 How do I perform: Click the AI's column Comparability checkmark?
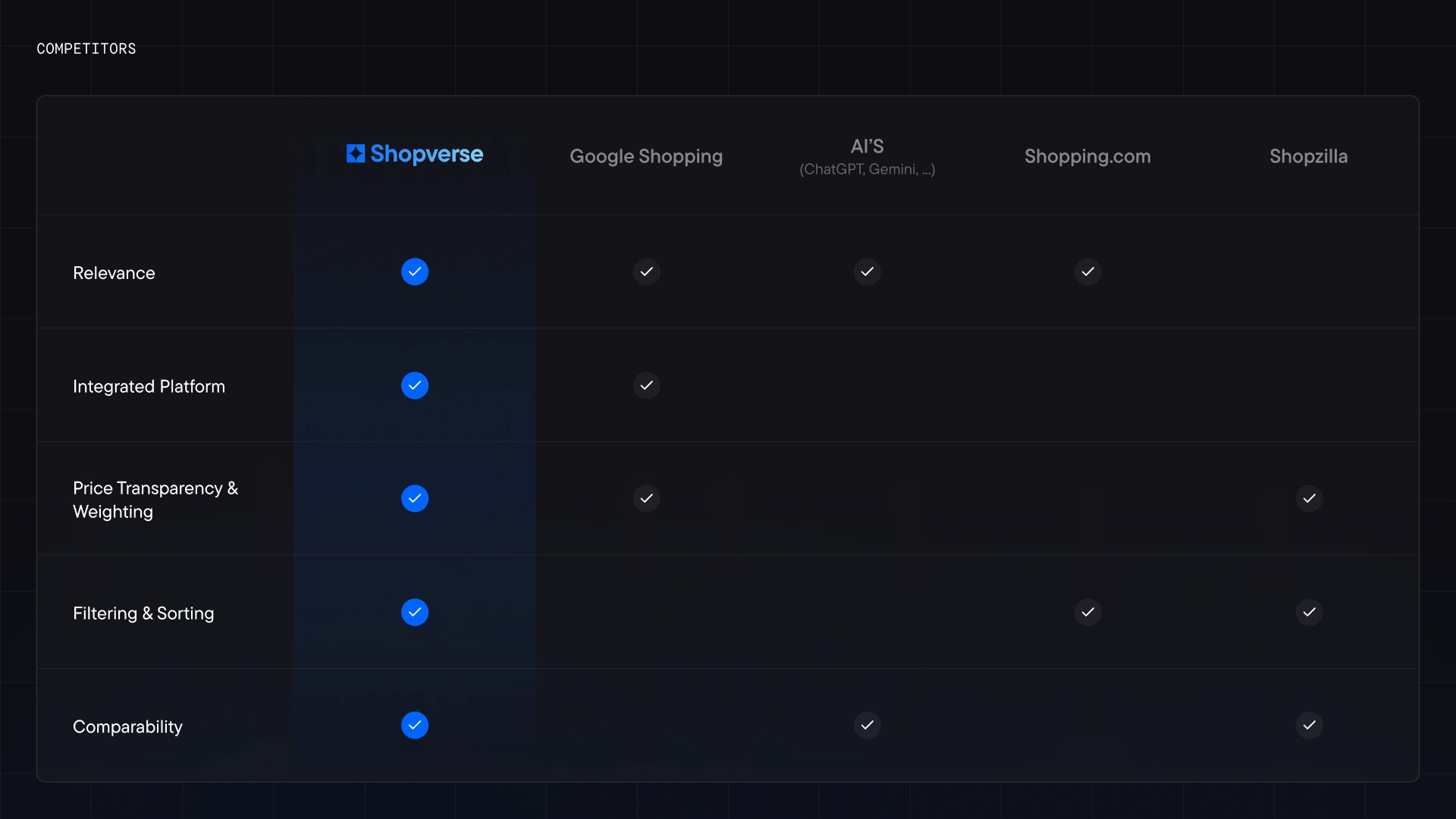coord(867,725)
